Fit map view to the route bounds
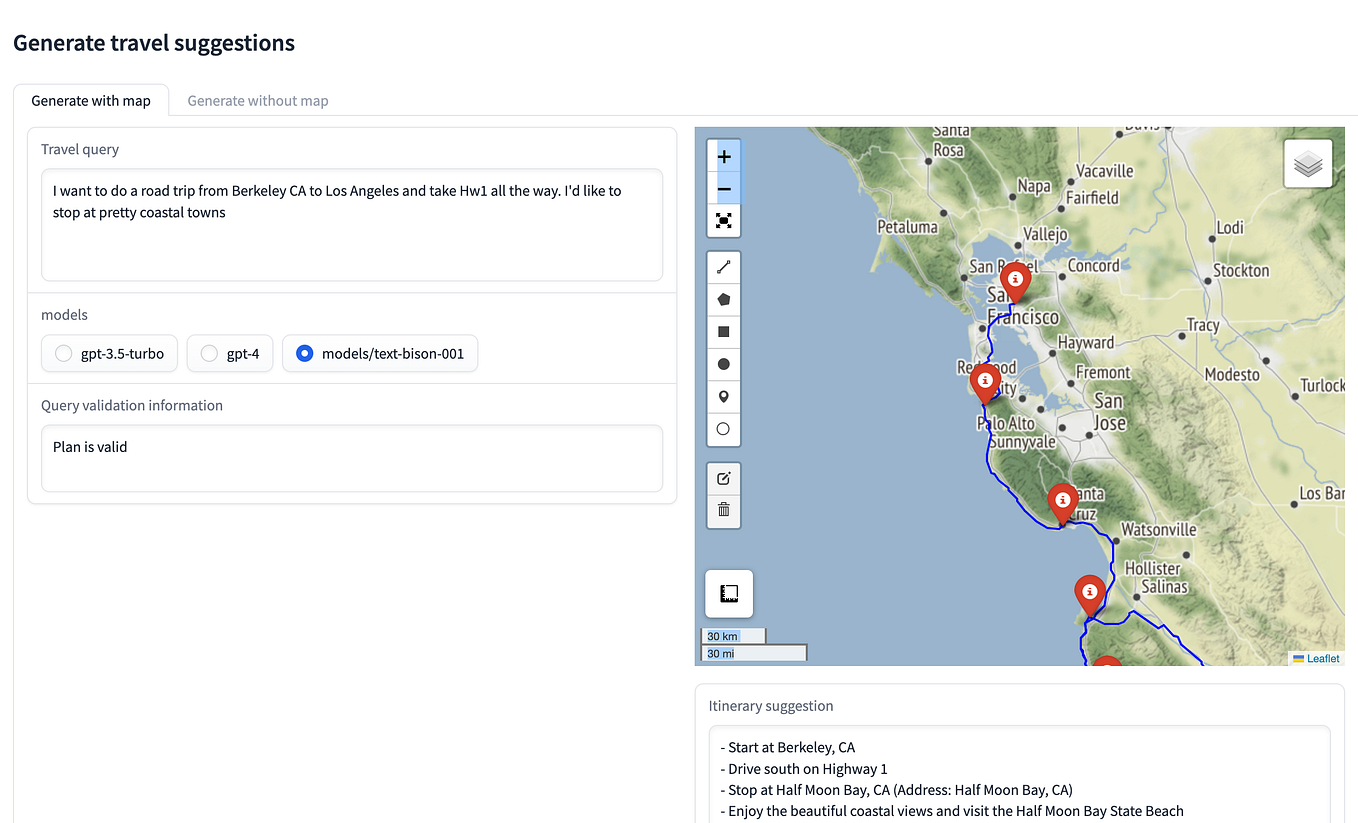 click(723, 221)
